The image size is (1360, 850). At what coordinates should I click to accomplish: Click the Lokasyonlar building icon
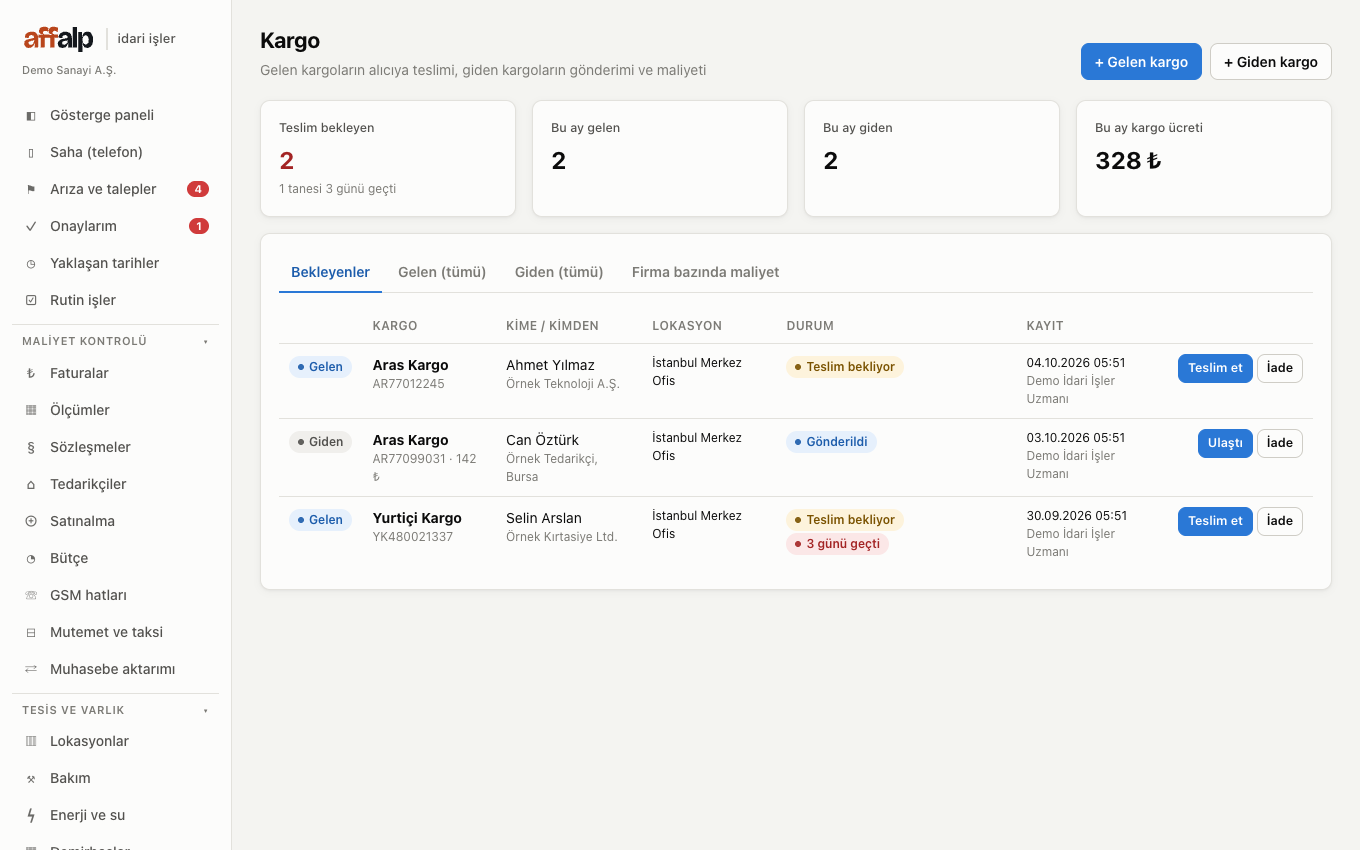(31, 741)
